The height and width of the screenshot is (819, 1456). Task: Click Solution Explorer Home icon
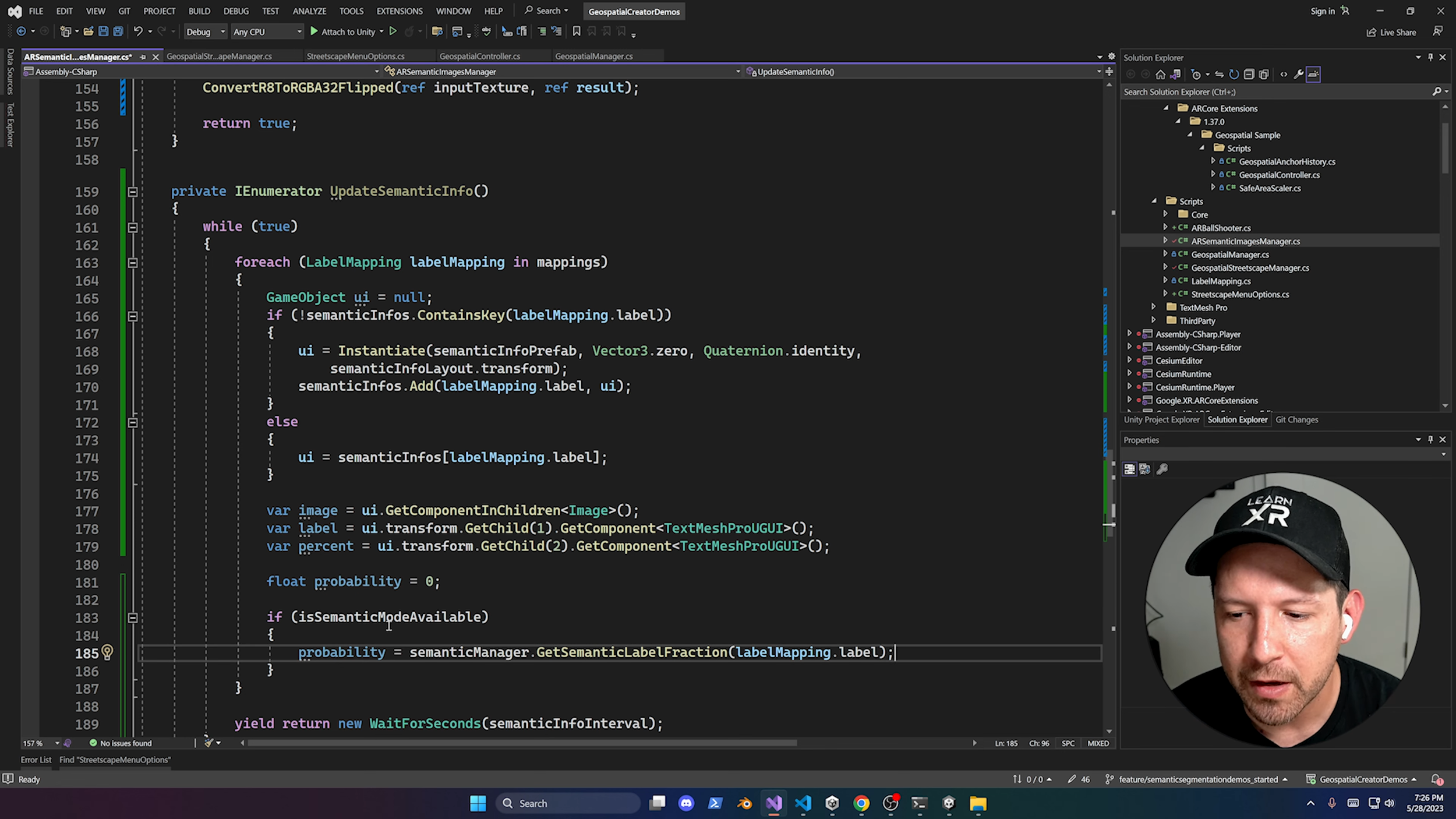1160,75
